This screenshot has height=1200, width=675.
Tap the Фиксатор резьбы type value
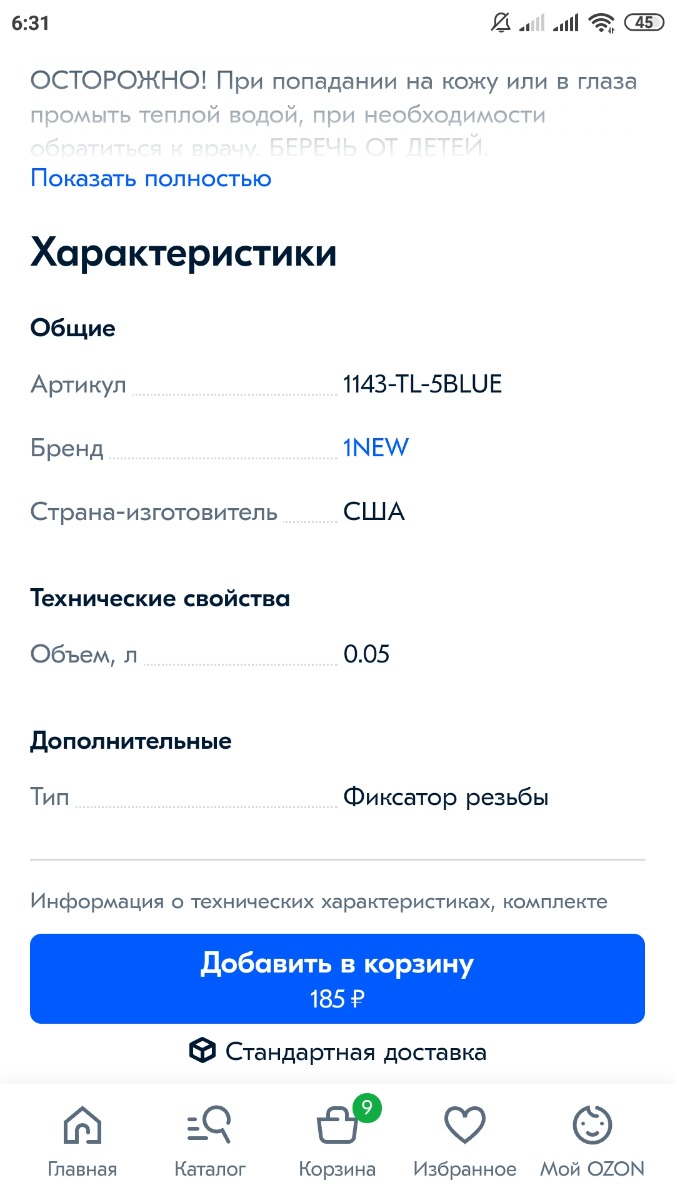point(446,798)
